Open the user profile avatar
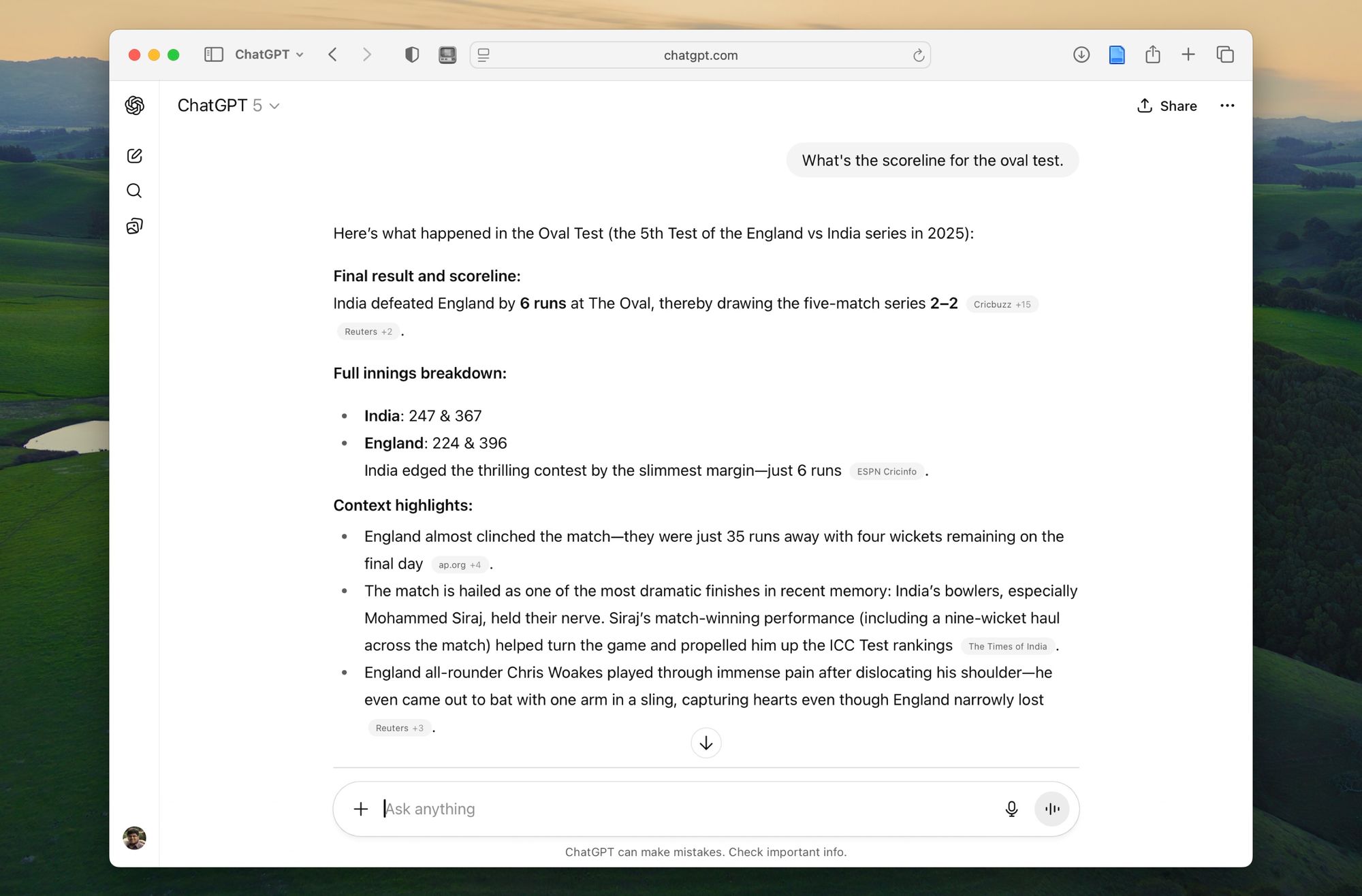 pos(134,837)
